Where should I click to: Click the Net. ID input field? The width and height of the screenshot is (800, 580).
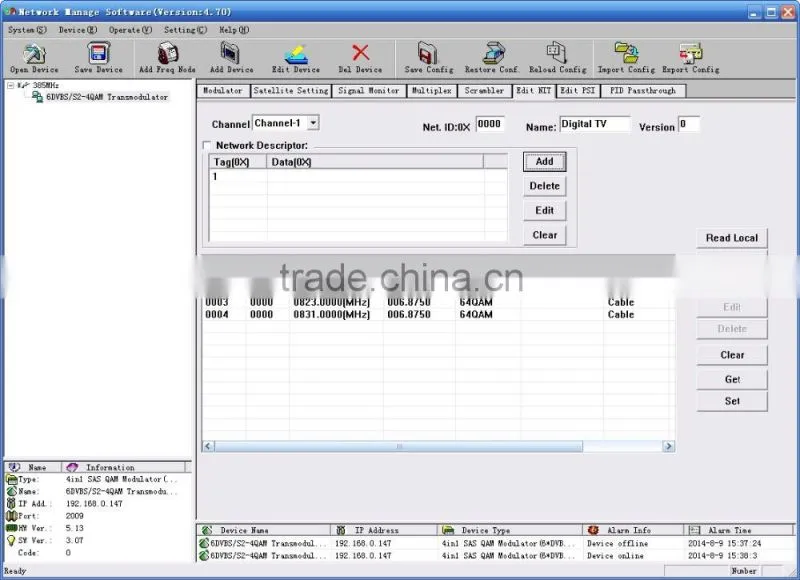[x=490, y=124]
